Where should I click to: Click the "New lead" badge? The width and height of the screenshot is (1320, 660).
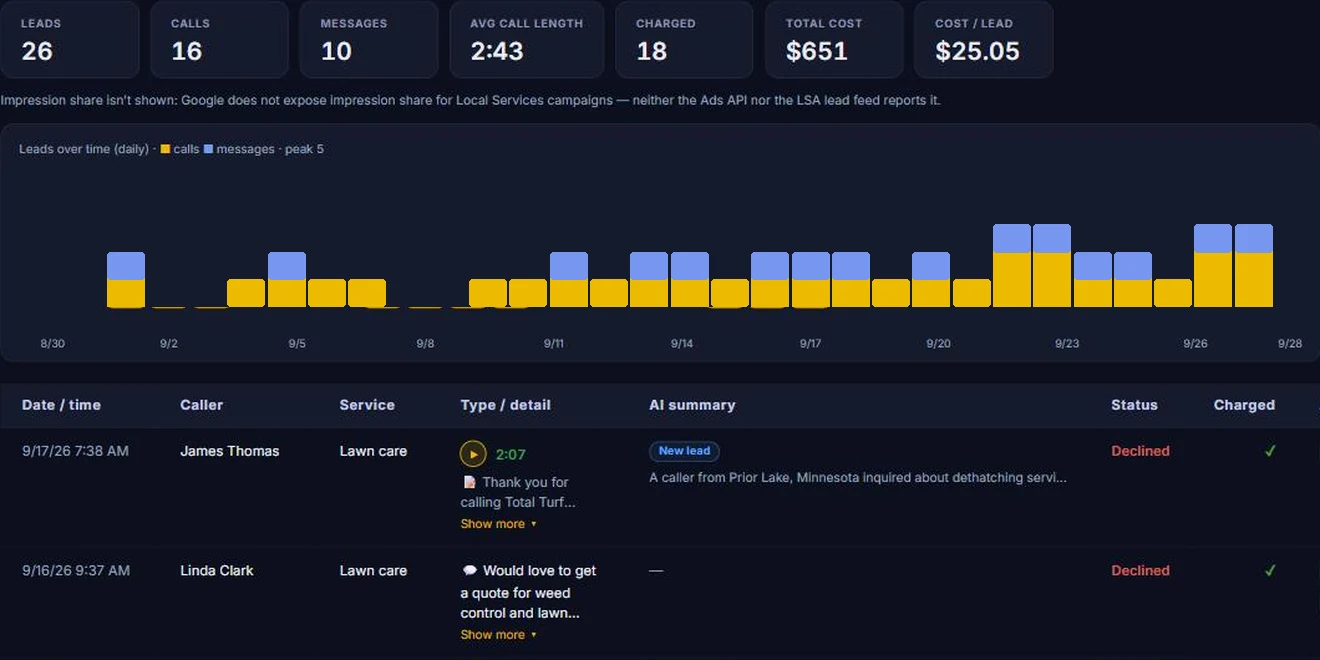pos(684,451)
